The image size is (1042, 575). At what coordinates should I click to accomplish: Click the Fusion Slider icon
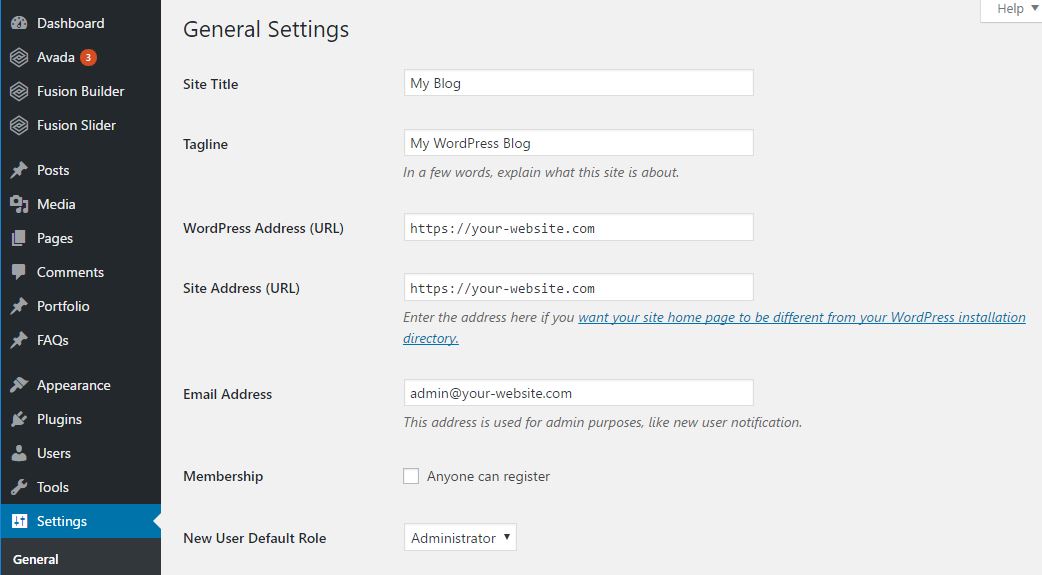[x=19, y=125]
